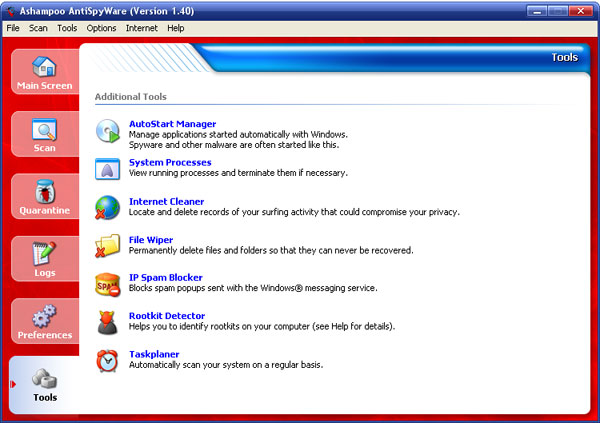600x423 pixels.
Task: Launch the Rootkit Detector link
Action: tap(167, 315)
